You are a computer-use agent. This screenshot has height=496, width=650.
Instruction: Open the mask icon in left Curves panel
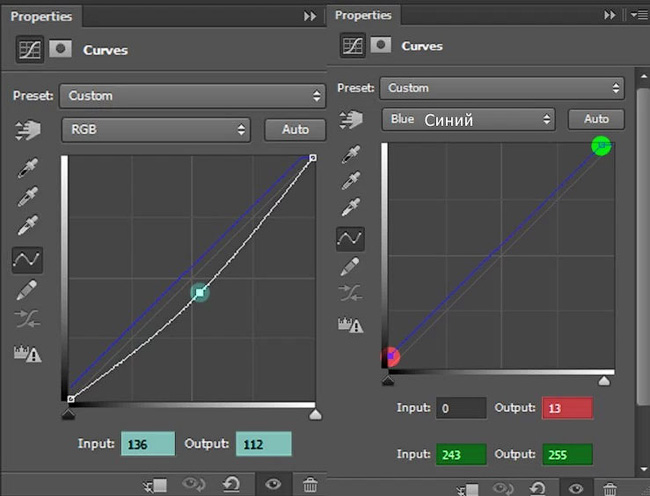(x=61, y=49)
